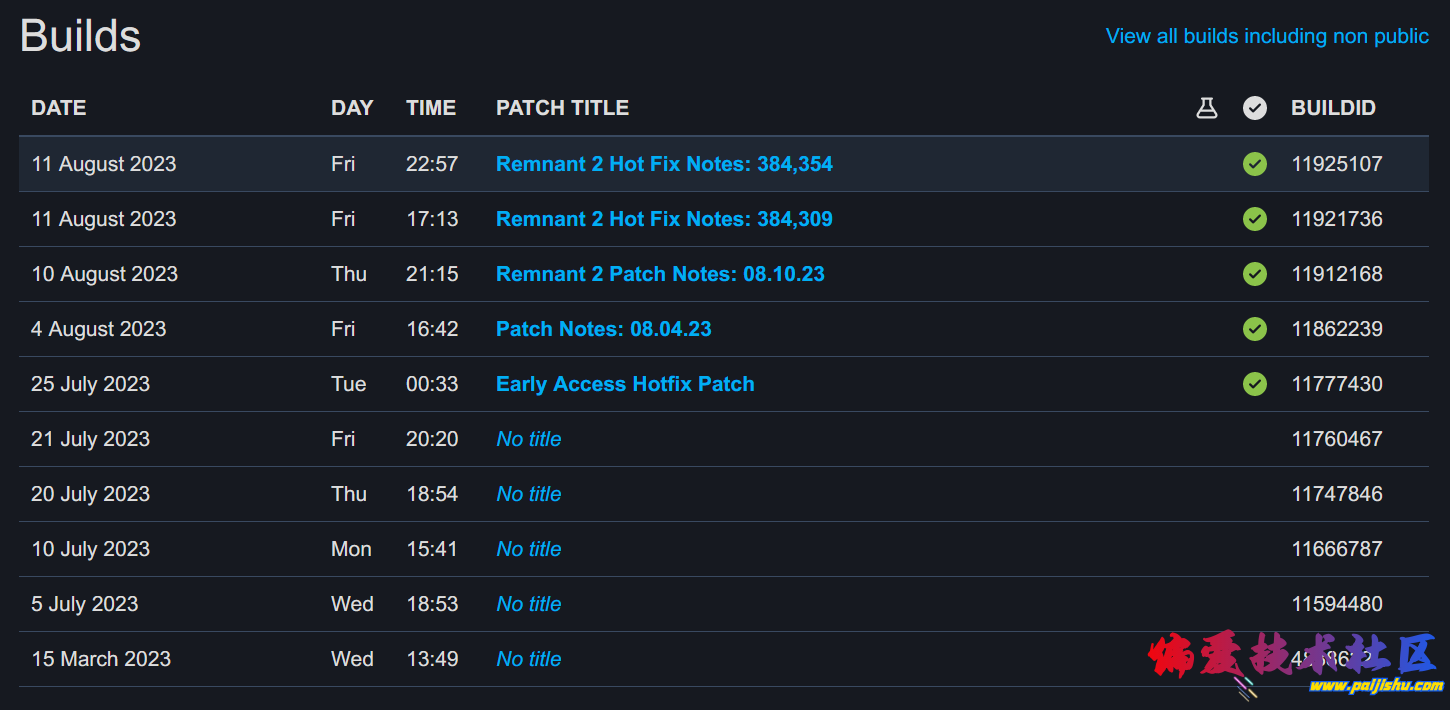Open Remnant 2 Hot Fix Notes: 384,354

[x=664, y=164]
